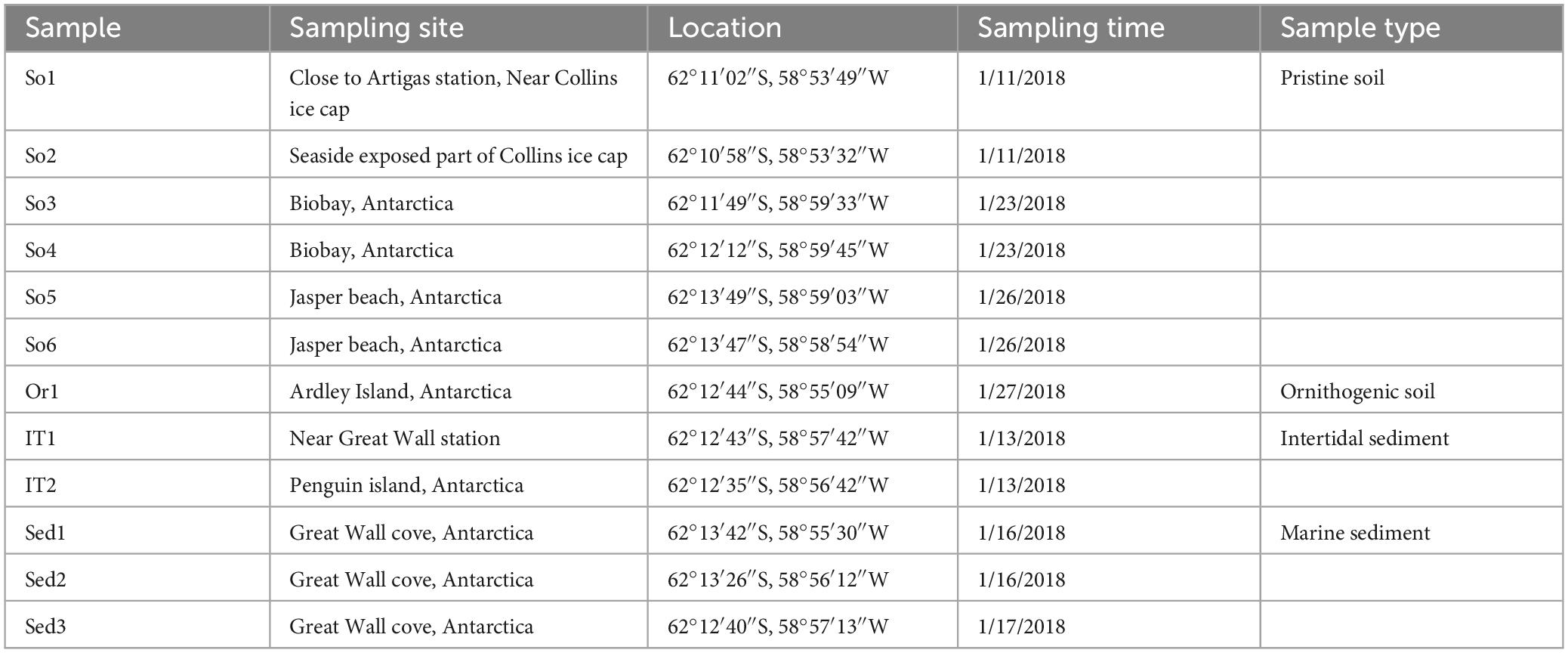This screenshot has height=653, width=1568.
Task: Click 'Penguin island, Antarctica' cell
Action: click(458, 484)
